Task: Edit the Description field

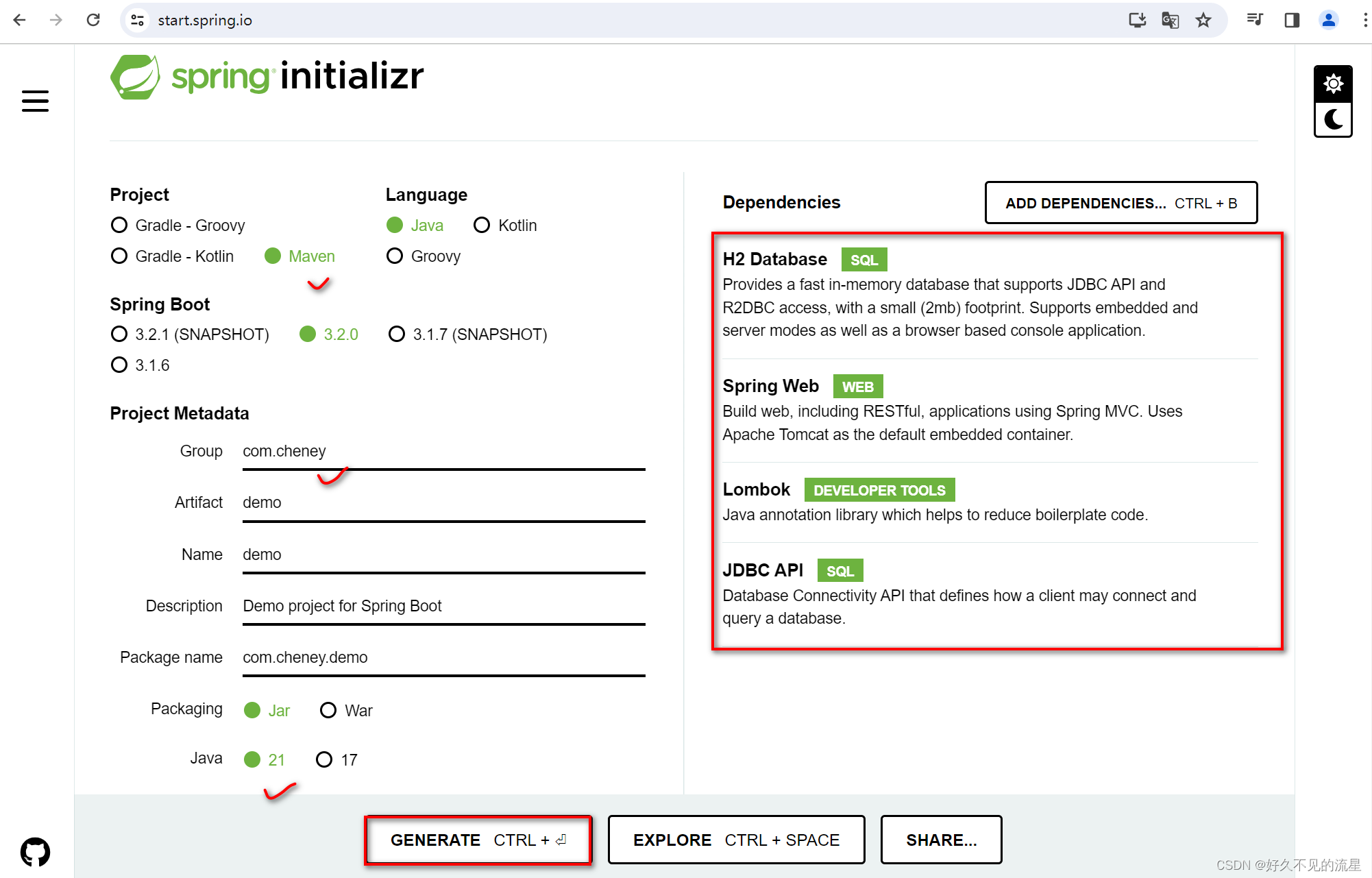Action: 444,607
